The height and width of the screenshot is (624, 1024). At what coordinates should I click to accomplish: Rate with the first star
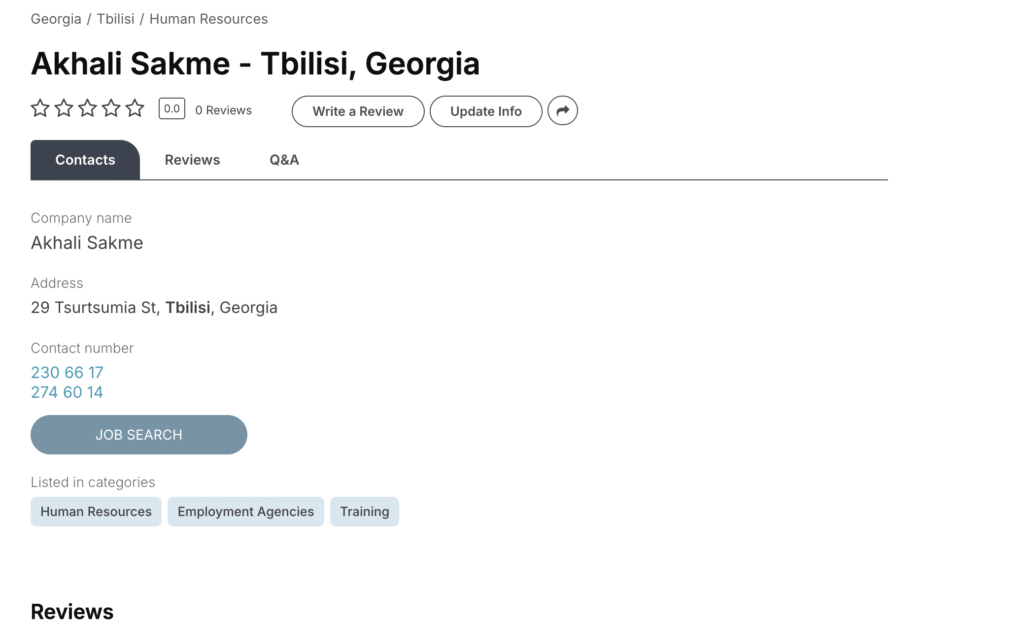pos(40,108)
